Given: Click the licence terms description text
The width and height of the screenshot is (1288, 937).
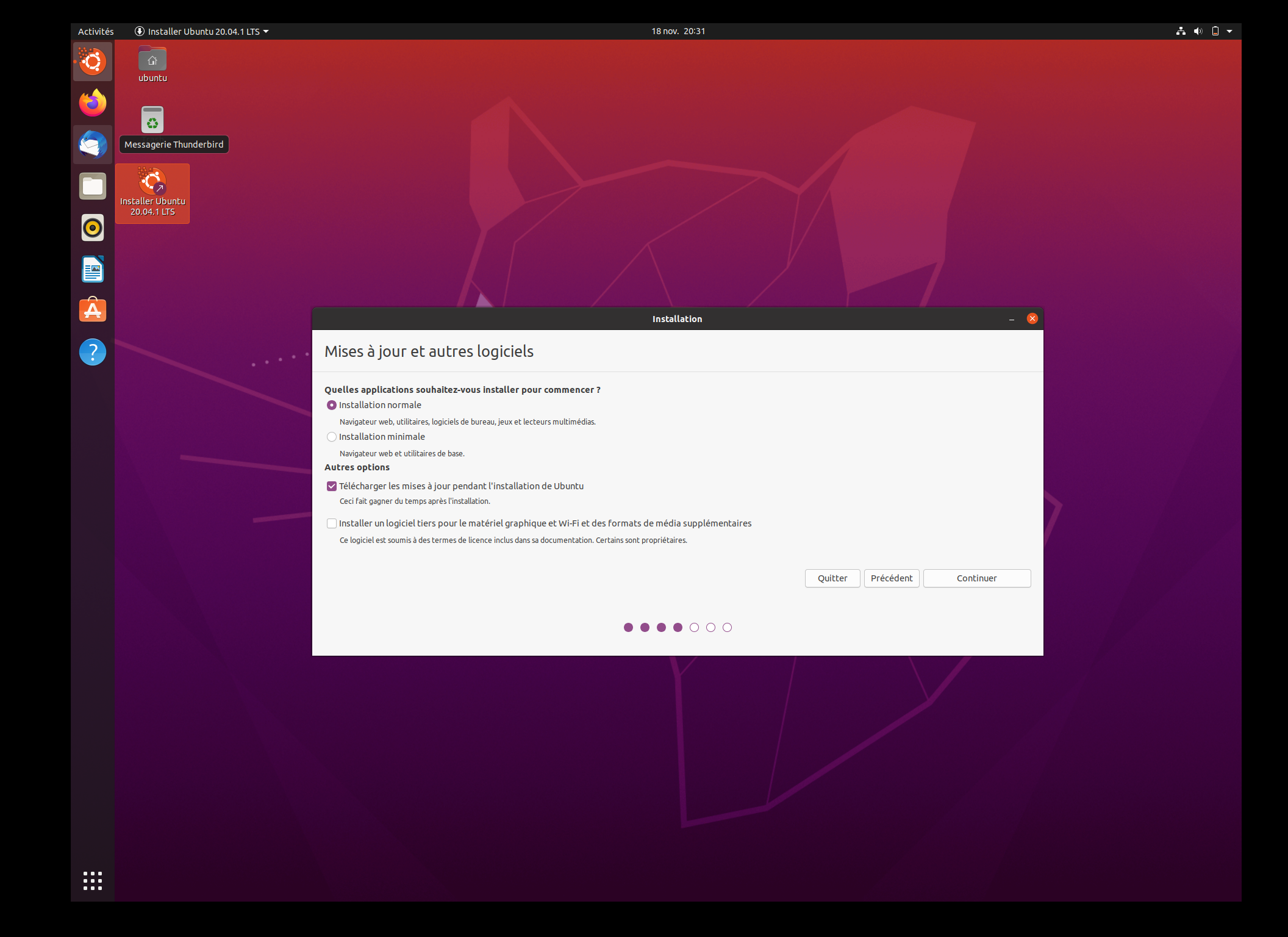Looking at the screenshot, I should tap(513, 540).
